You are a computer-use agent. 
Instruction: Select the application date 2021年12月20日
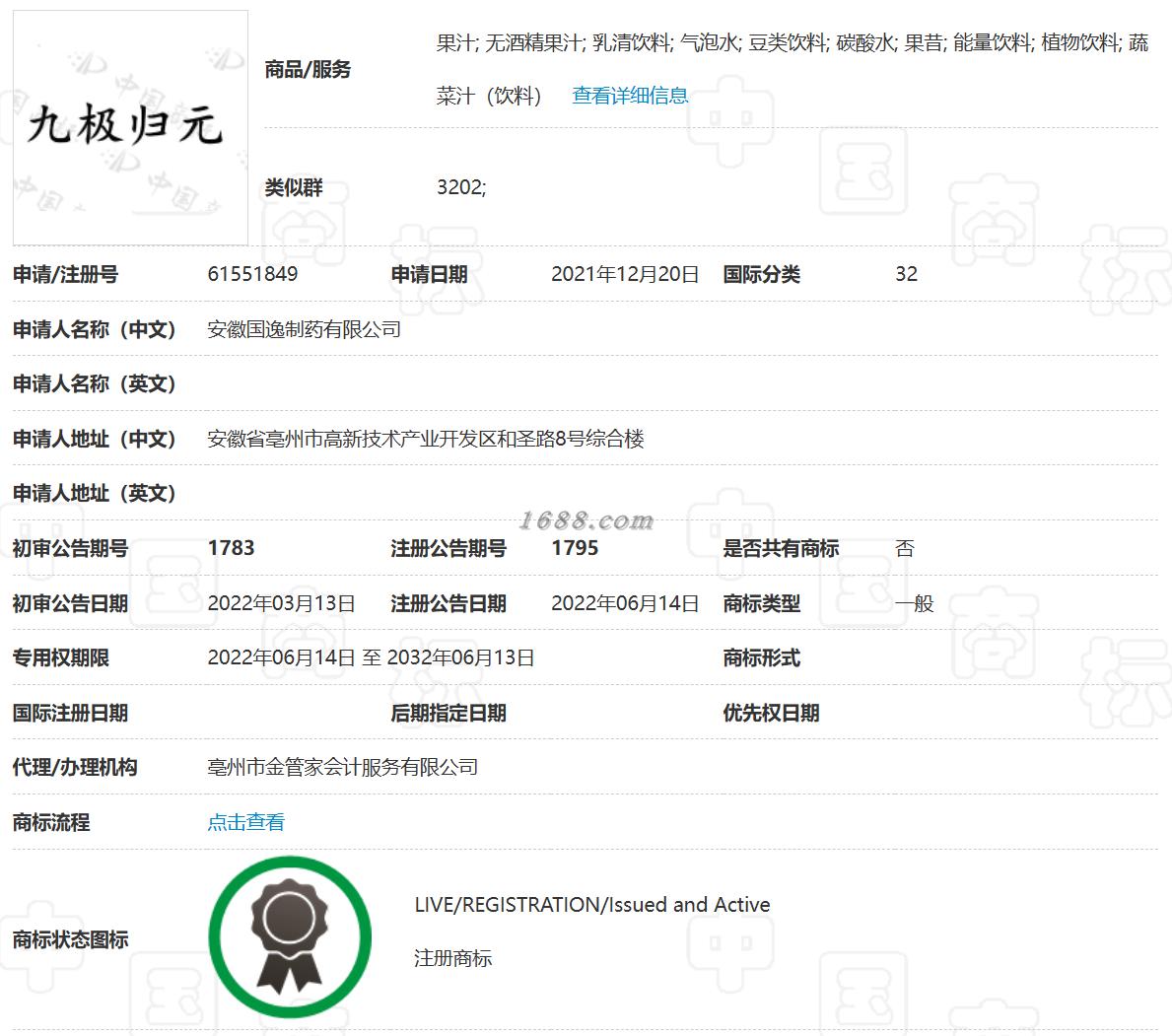point(625,274)
